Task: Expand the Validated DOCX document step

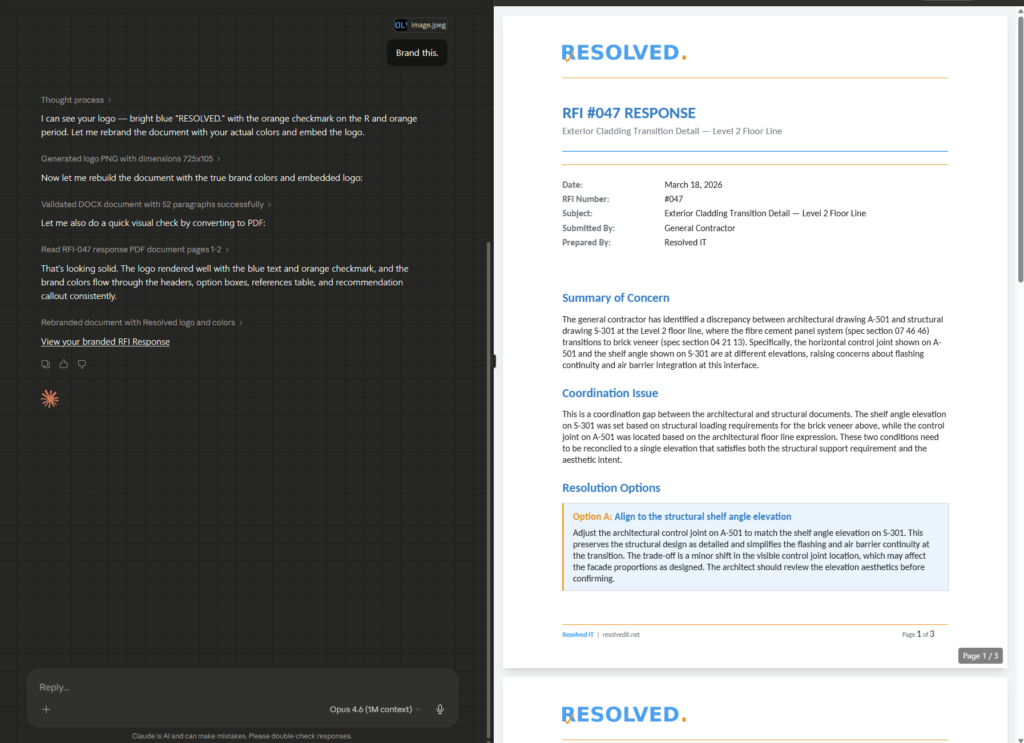Action: point(155,204)
